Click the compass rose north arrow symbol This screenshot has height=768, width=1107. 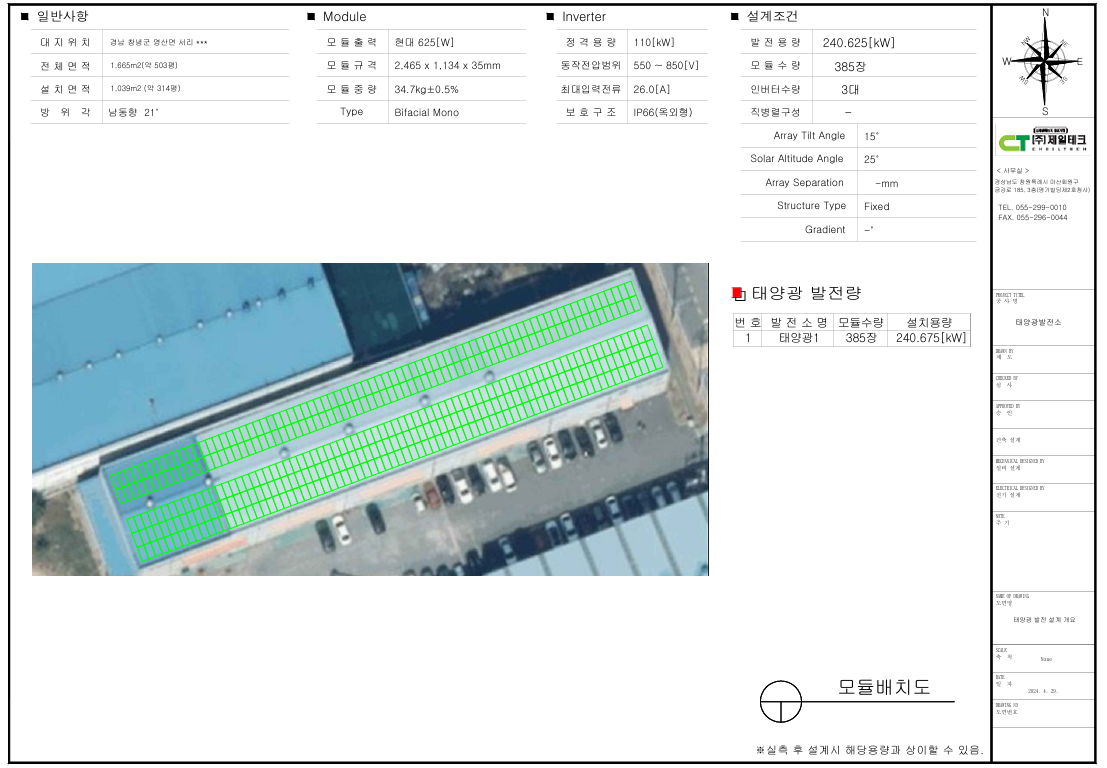(x=1046, y=60)
